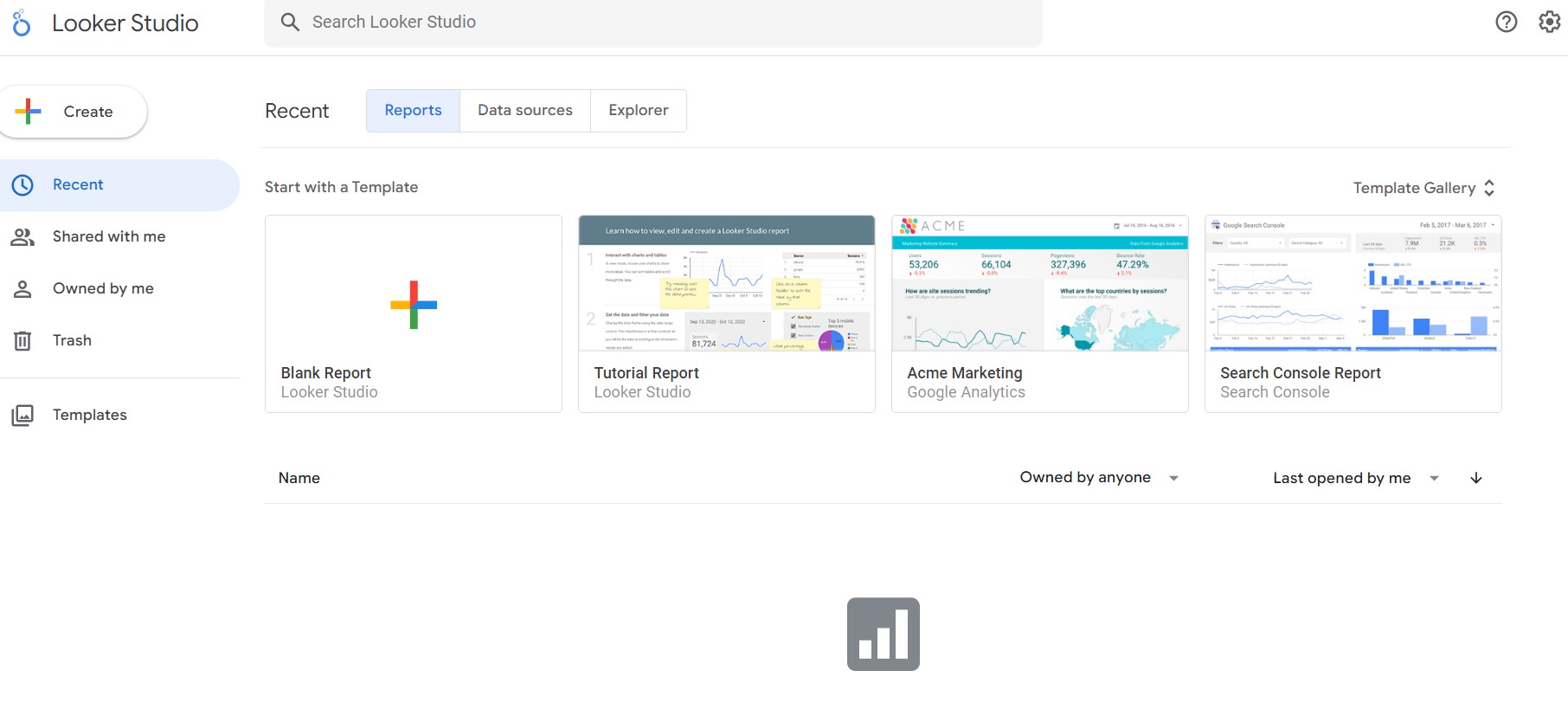Screen dimensions: 1568x716
Task: Switch to the Explorer tab
Action: click(639, 111)
